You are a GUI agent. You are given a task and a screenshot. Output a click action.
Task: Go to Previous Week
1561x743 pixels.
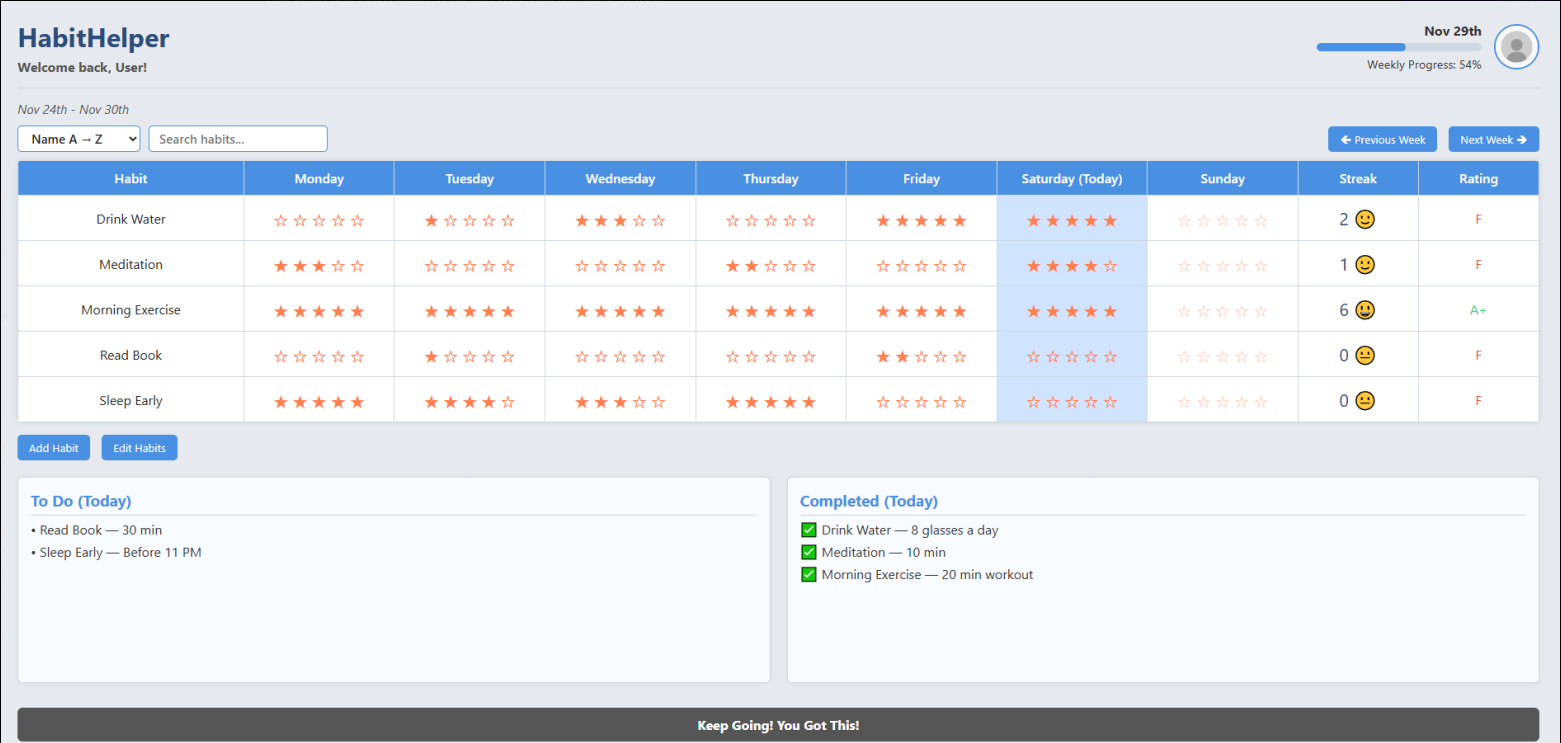[x=1382, y=139]
